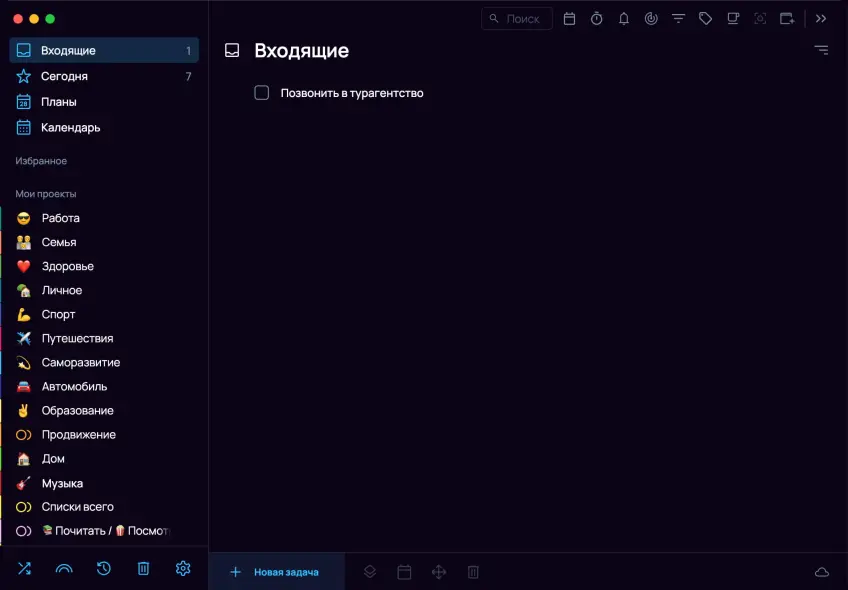Click the cloud sync icon
Viewport: 848px width, 590px height.
pos(822,572)
